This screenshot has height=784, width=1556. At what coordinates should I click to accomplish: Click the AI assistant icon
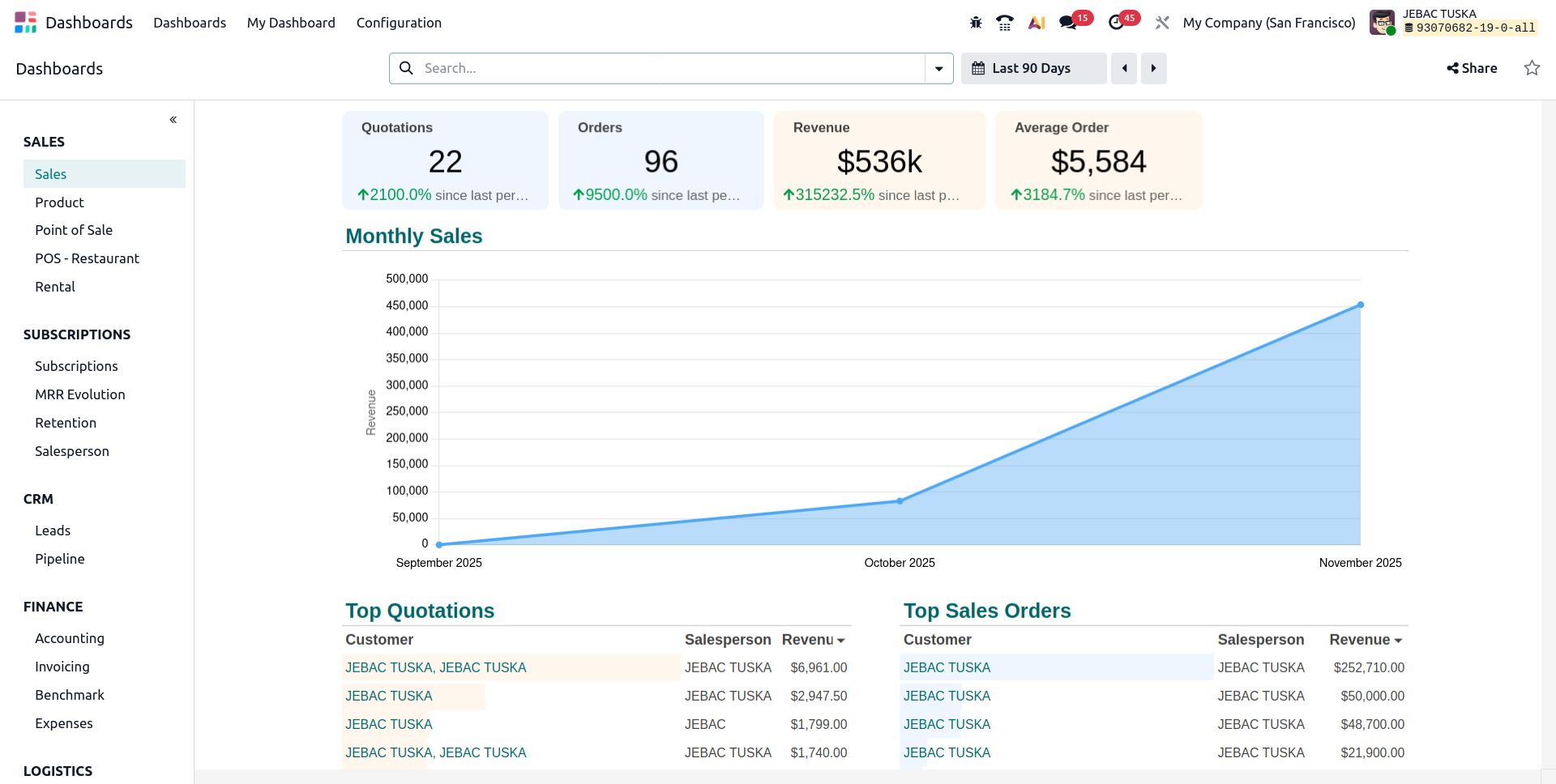click(x=1037, y=23)
